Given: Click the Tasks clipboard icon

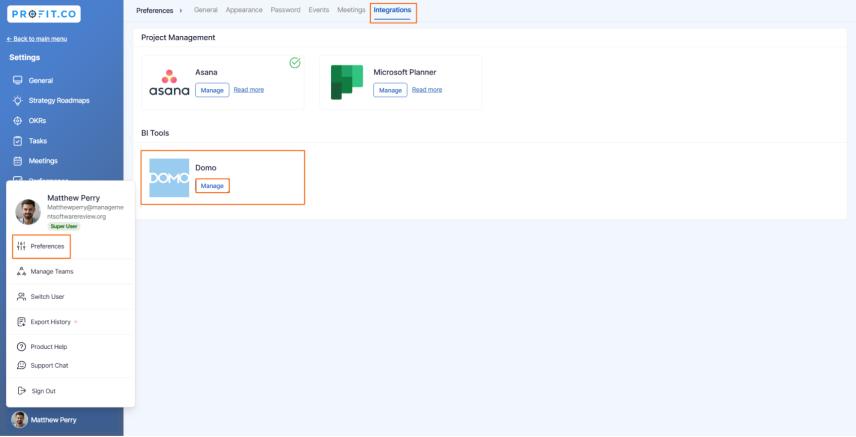Looking at the screenshot, I should click(17, 141).
